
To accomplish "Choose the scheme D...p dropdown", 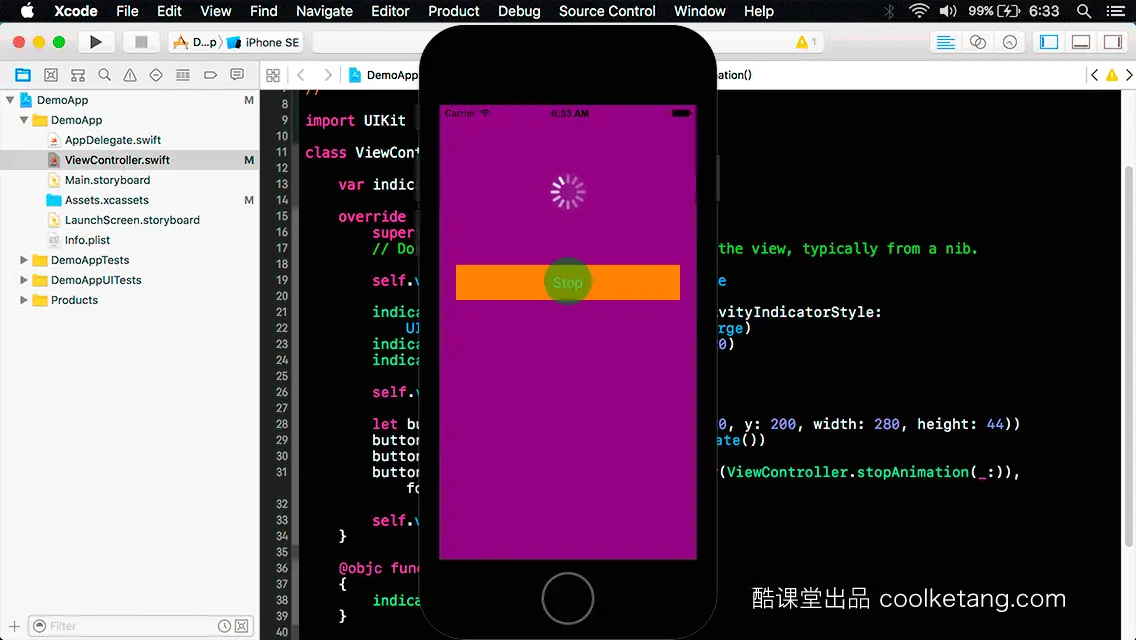I will click(x=196, y=42).
